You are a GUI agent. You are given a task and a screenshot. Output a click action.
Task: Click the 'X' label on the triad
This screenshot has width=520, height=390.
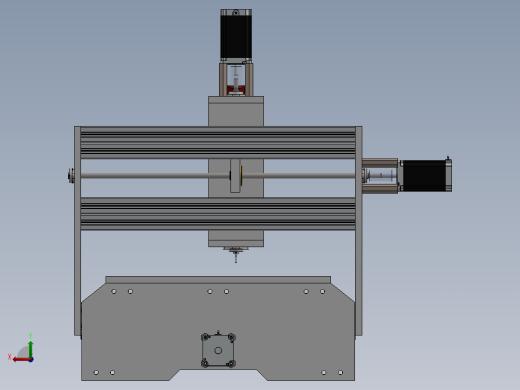[10, 357]
